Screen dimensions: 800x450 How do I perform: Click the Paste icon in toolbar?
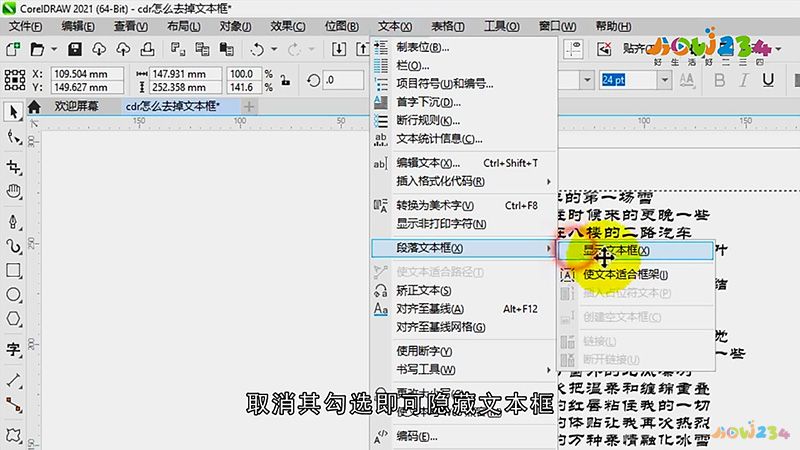pyautogui.click(x=227, y=49)
